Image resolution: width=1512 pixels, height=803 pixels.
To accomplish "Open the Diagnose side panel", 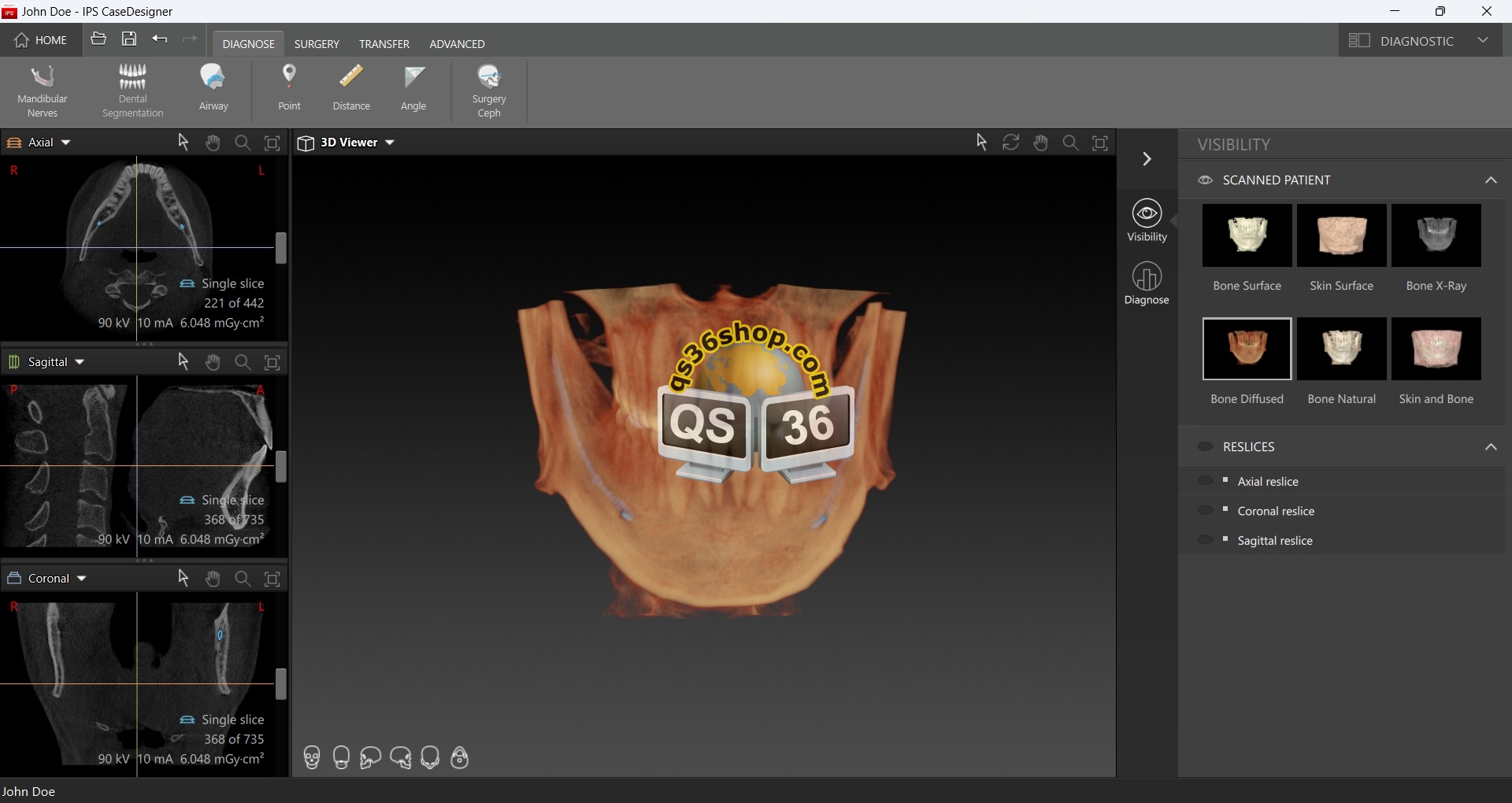I will point(1147,283).
